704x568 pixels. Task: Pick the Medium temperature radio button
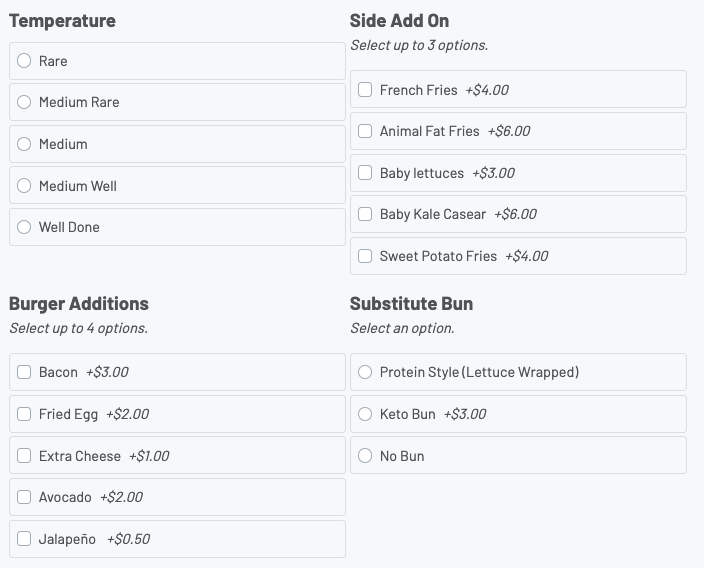tap(24, 144)
